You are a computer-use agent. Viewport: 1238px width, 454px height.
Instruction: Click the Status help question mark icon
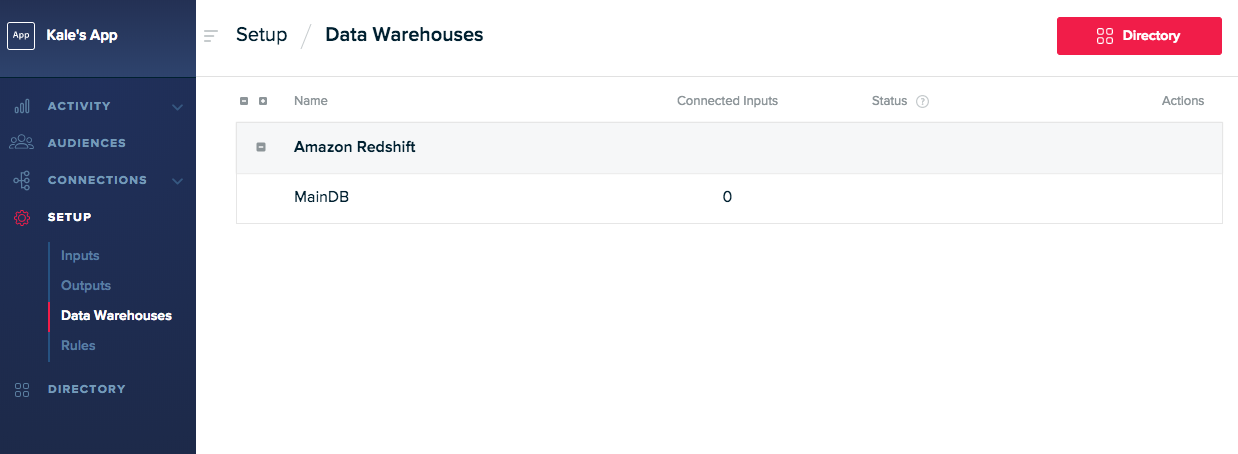923,101
